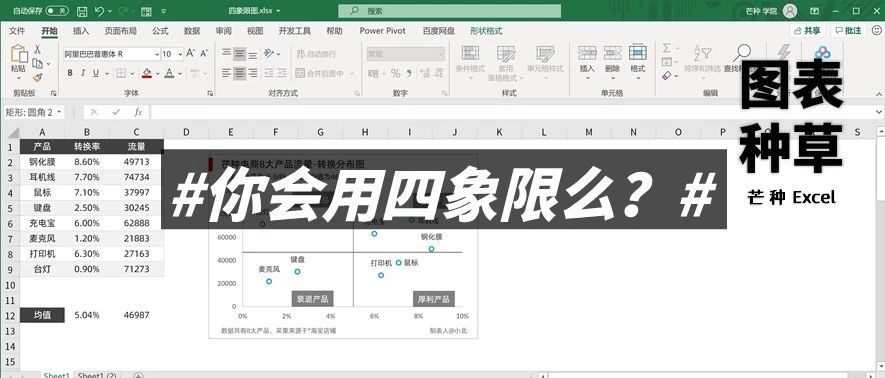Click the fill down icon

pos(667,61)
